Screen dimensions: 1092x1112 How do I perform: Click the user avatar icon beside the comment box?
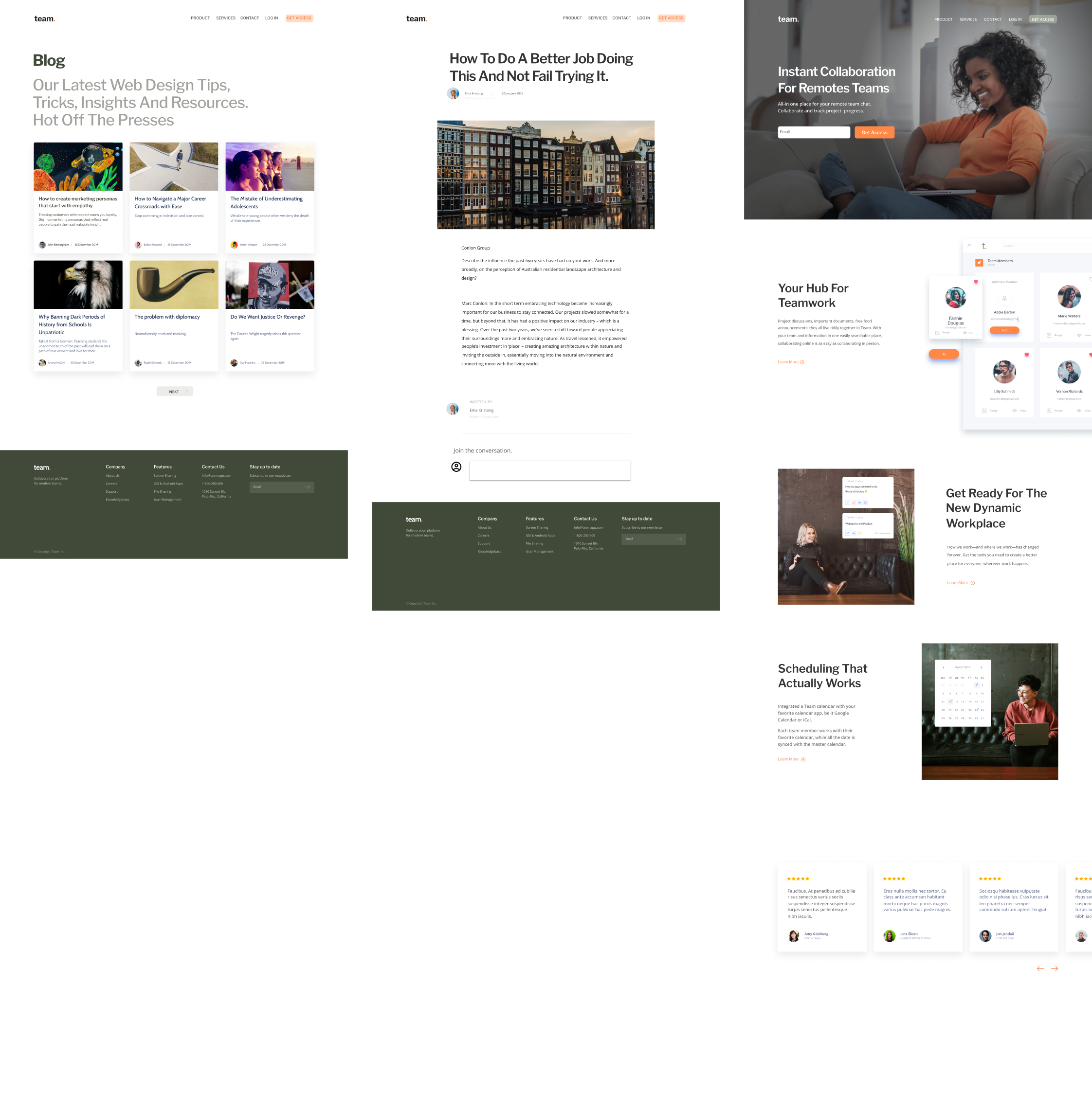pyautogui.click(x=456, y=466)
